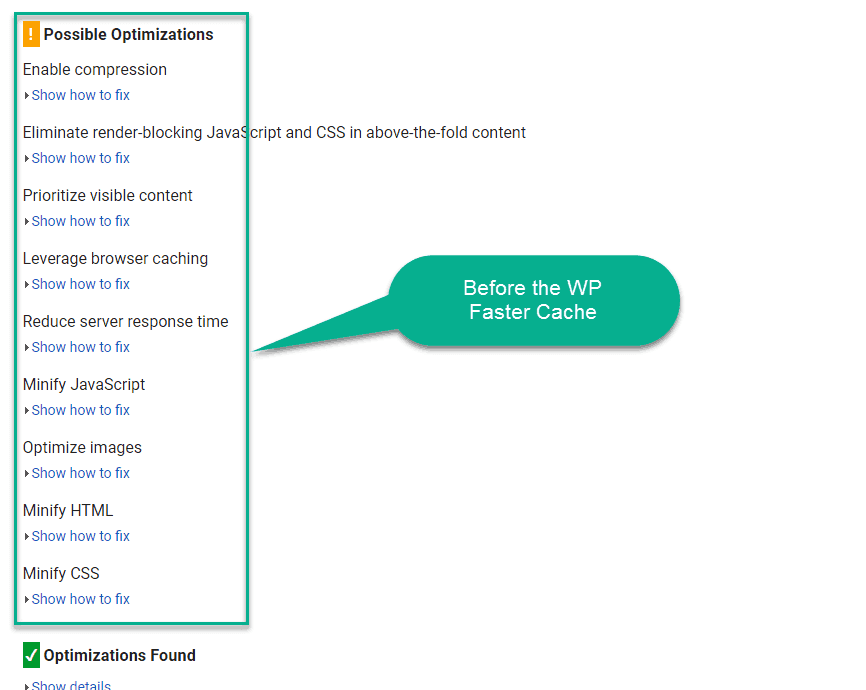Image resolution: width=866 pixels, height=690 pixels.
Task: Open Show how to fix for Reduce server response time
Action: (80, 347)
